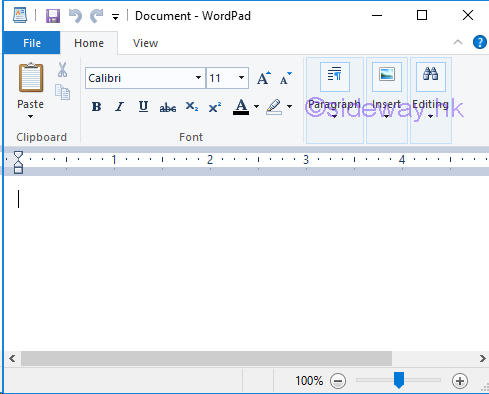Click the indent marker on the ruler
The height and width of the screenshot is (394, 489).
[18, 162]
